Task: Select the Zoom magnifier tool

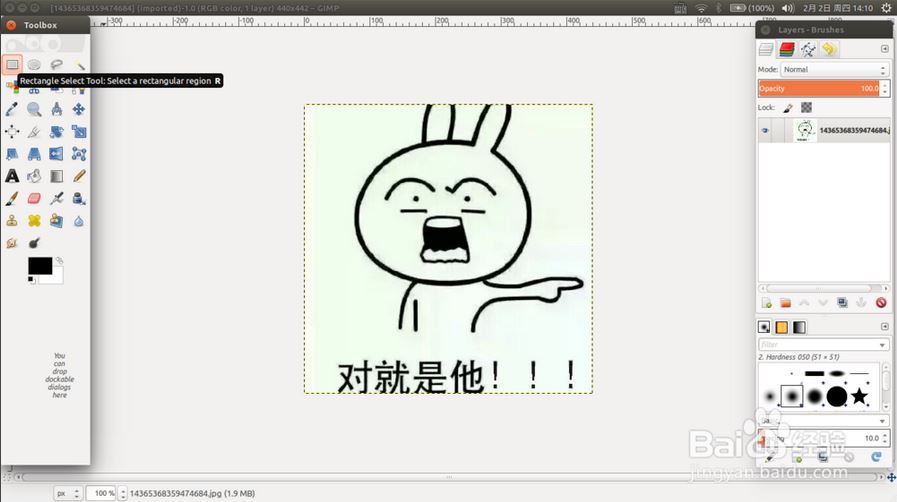Action: pyautogui.click(x=34, y=109)
